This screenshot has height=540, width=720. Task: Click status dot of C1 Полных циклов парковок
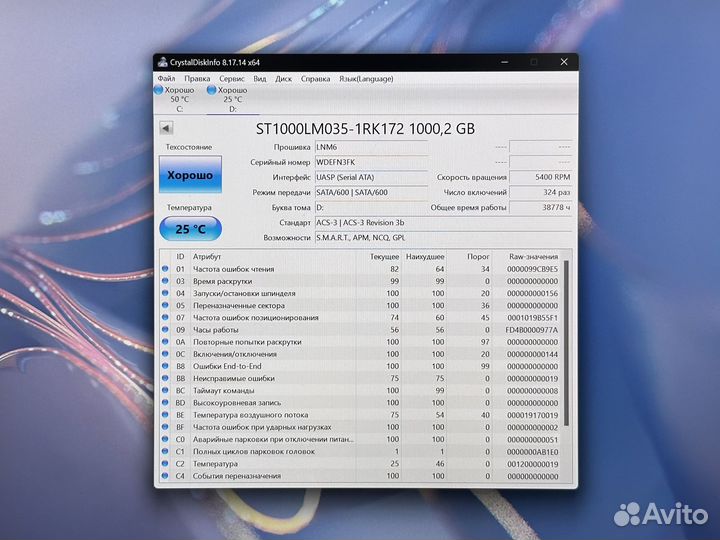tap(165, 451)
